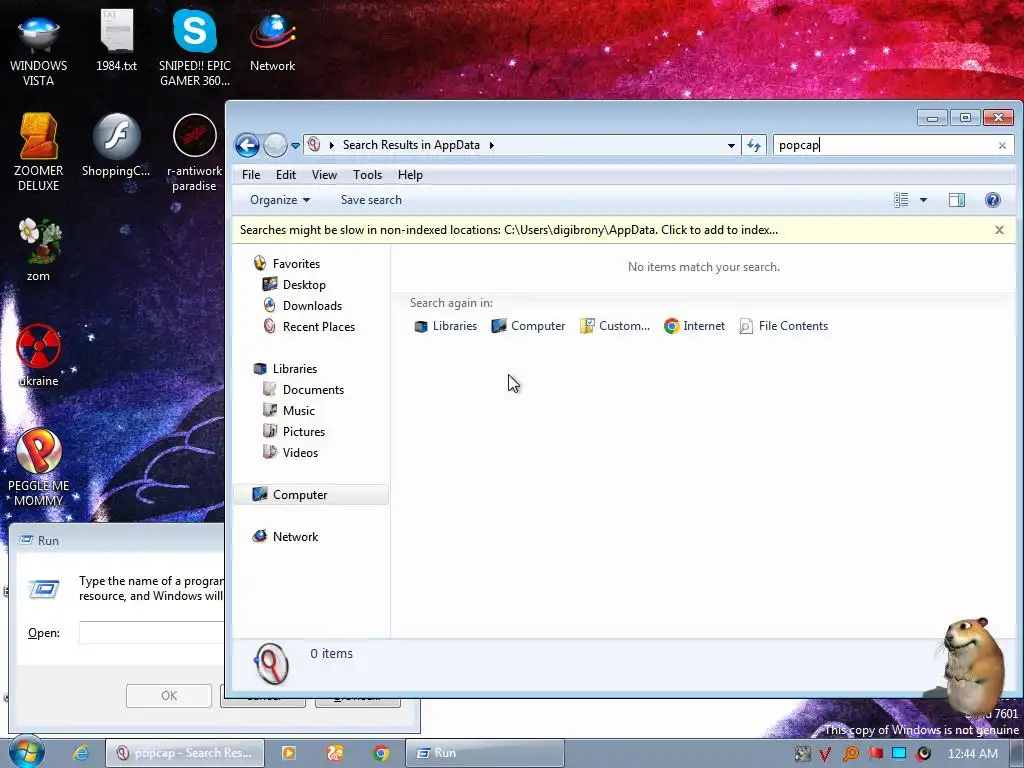Search again in Custom location
Viewport: 1024px width, 768px height.
click(x=615, y=326)
